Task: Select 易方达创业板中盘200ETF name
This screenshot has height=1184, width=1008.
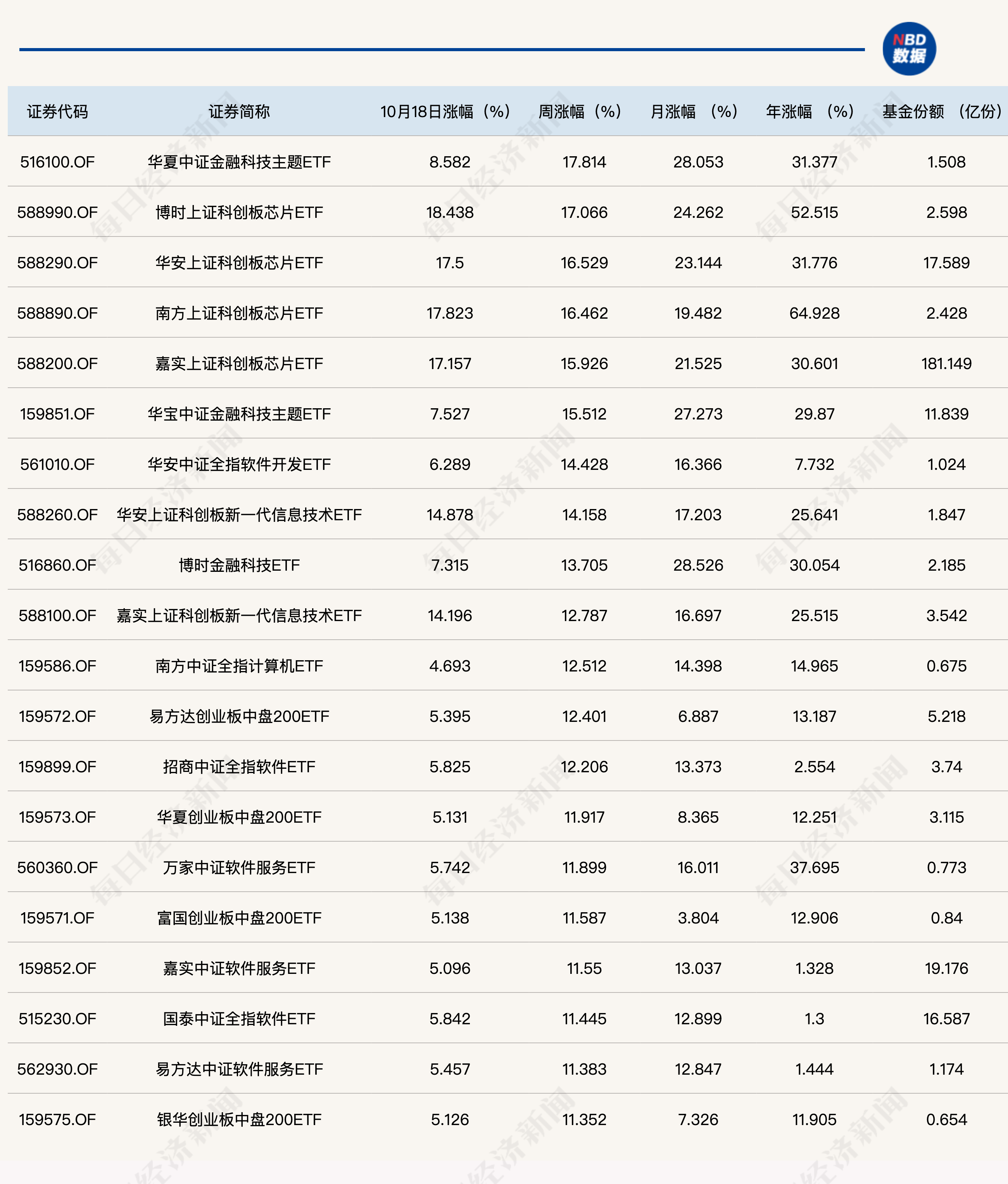Action: click(239, 716)
